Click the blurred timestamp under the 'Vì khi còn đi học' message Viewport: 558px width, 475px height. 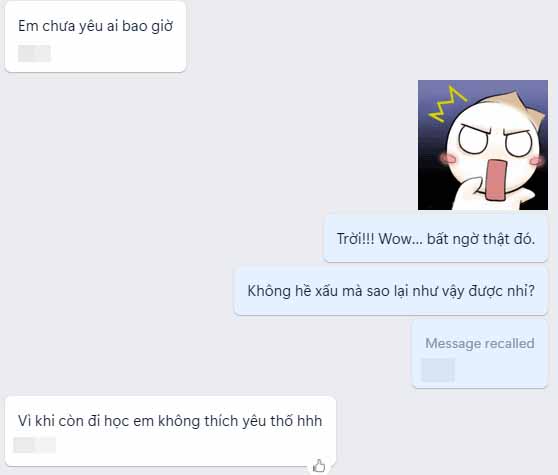tap(35, 445)
